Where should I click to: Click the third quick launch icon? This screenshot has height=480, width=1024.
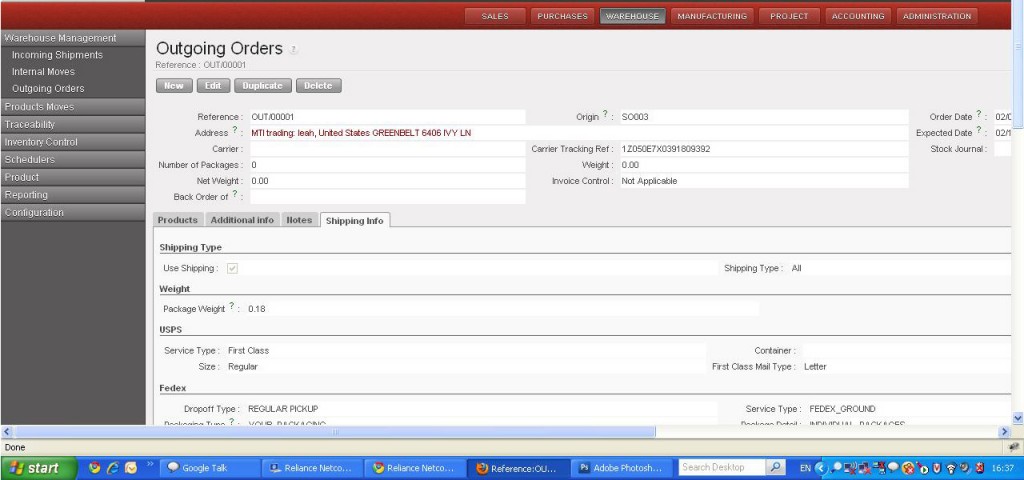131,468
